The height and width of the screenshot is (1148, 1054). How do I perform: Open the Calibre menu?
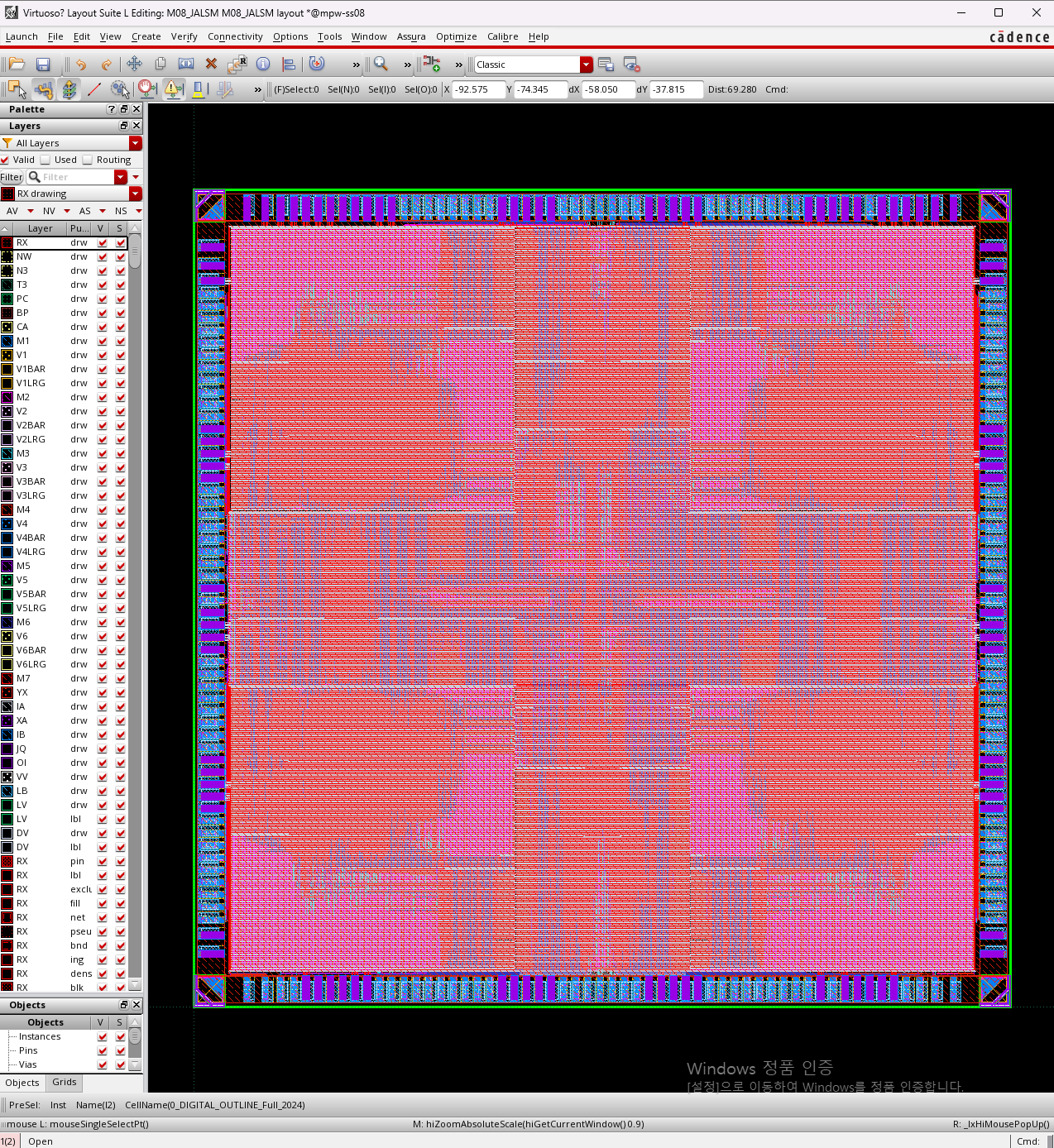(502, 36)
